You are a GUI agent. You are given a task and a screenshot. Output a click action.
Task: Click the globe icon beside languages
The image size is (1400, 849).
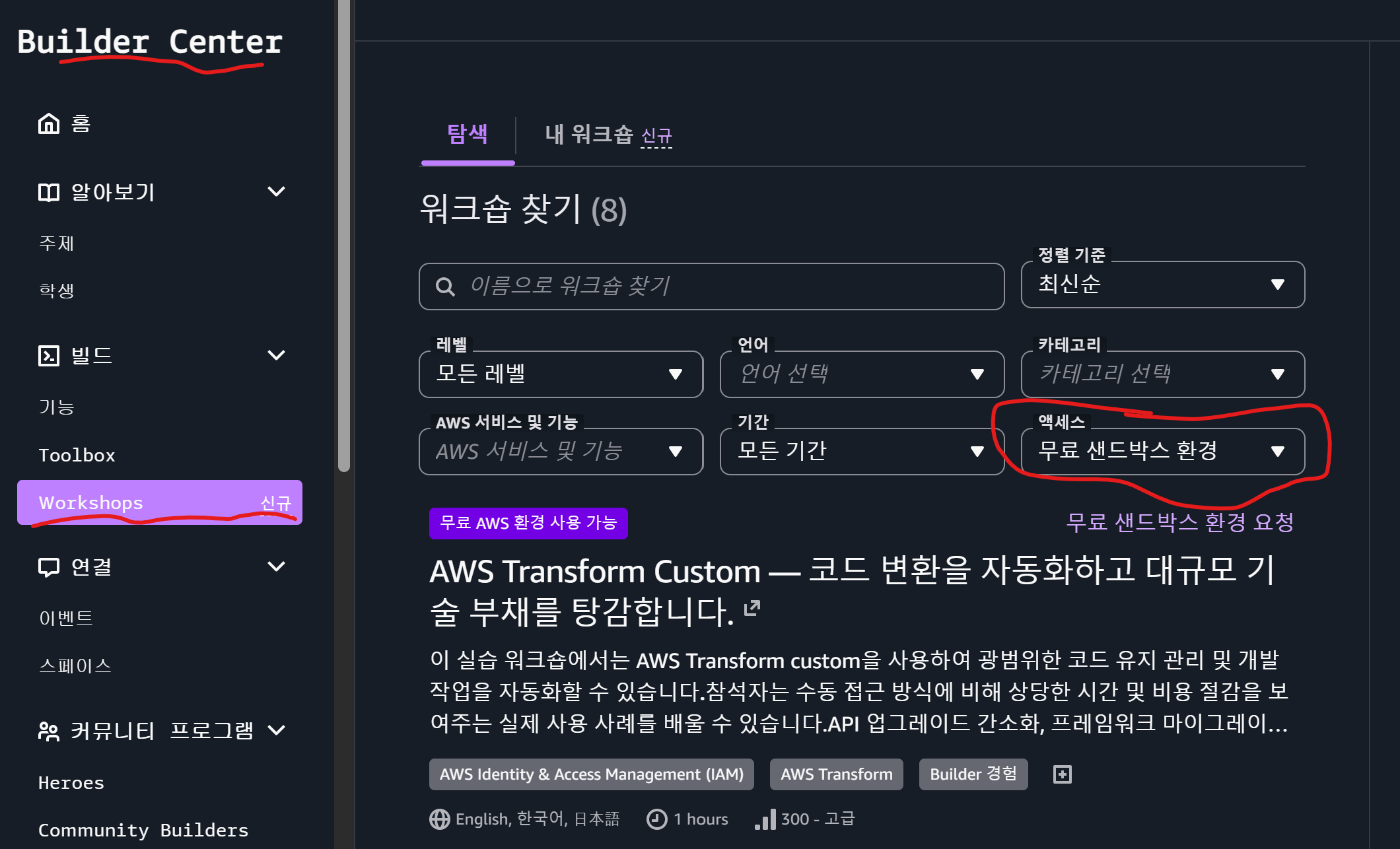[x=439, y=819]
